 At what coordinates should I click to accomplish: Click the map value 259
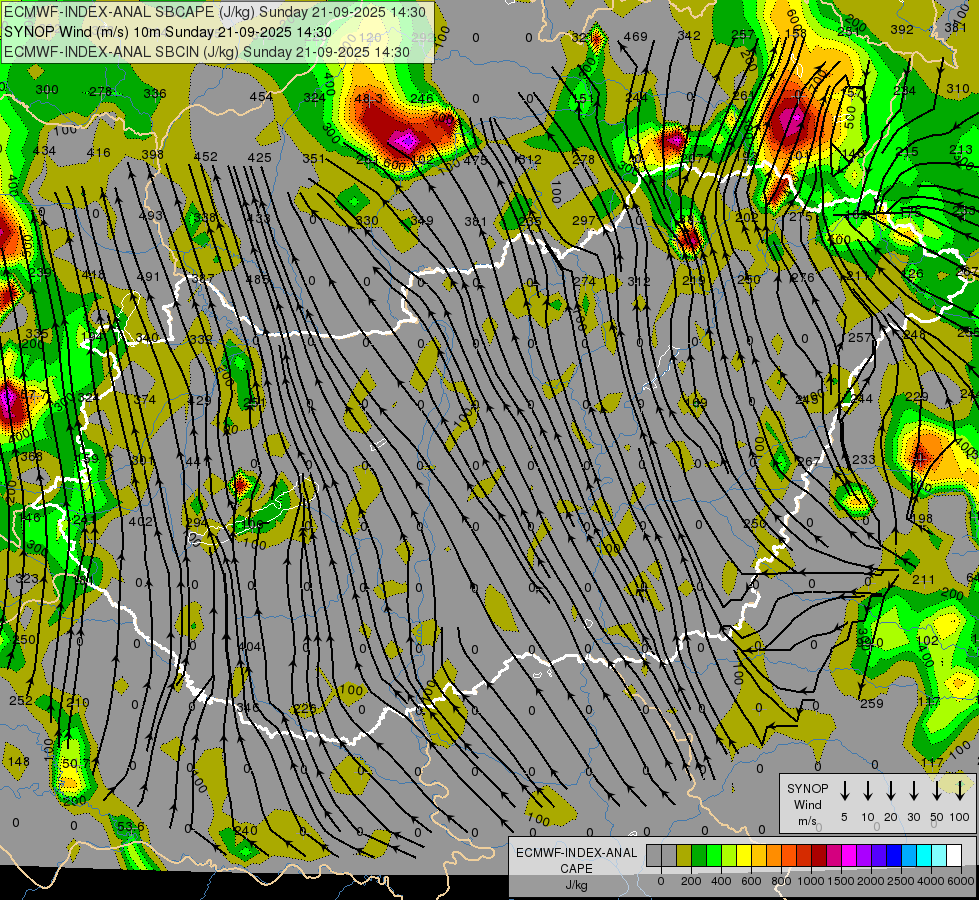(x=872, y=704)
